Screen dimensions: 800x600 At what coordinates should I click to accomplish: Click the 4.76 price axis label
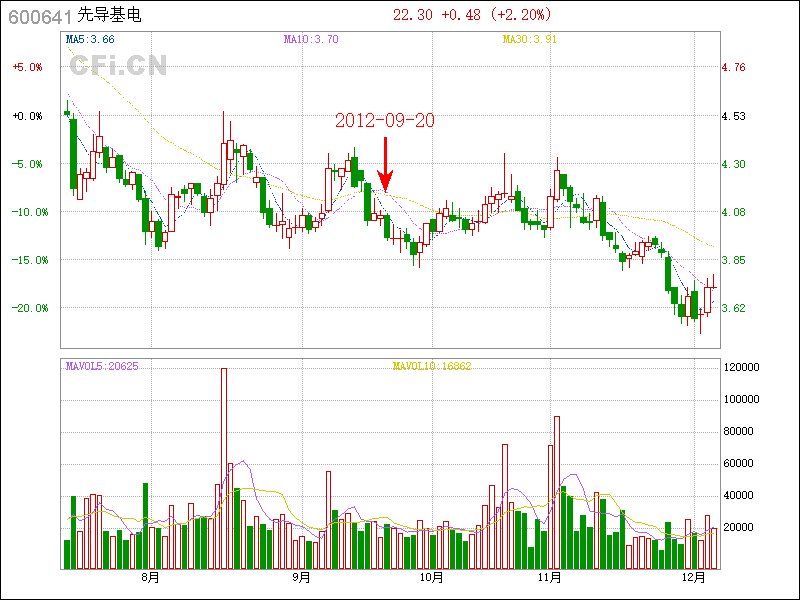click(x=733, y=68)
